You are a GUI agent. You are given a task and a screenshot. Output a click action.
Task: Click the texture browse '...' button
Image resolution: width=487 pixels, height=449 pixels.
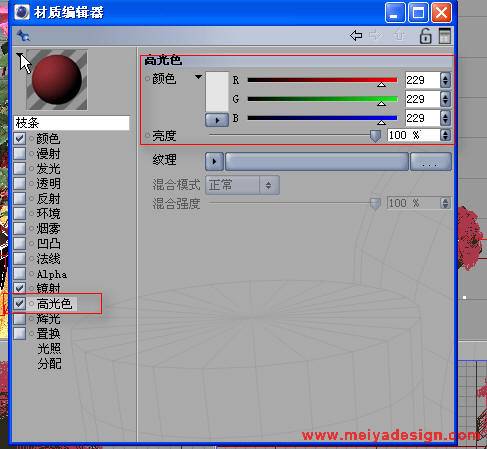click(x=431, y=162)
